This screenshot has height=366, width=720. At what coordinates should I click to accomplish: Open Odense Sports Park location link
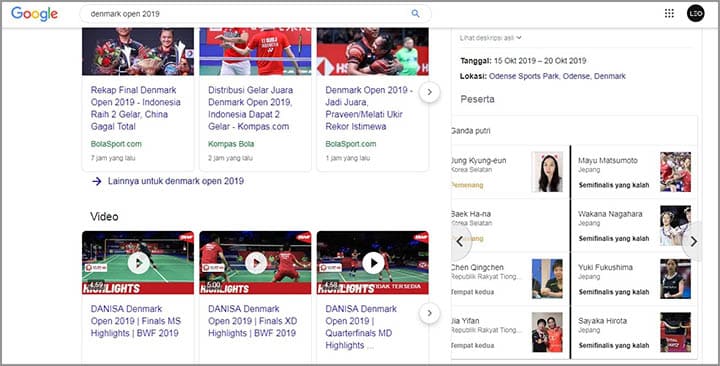click(x=557, y=76)
